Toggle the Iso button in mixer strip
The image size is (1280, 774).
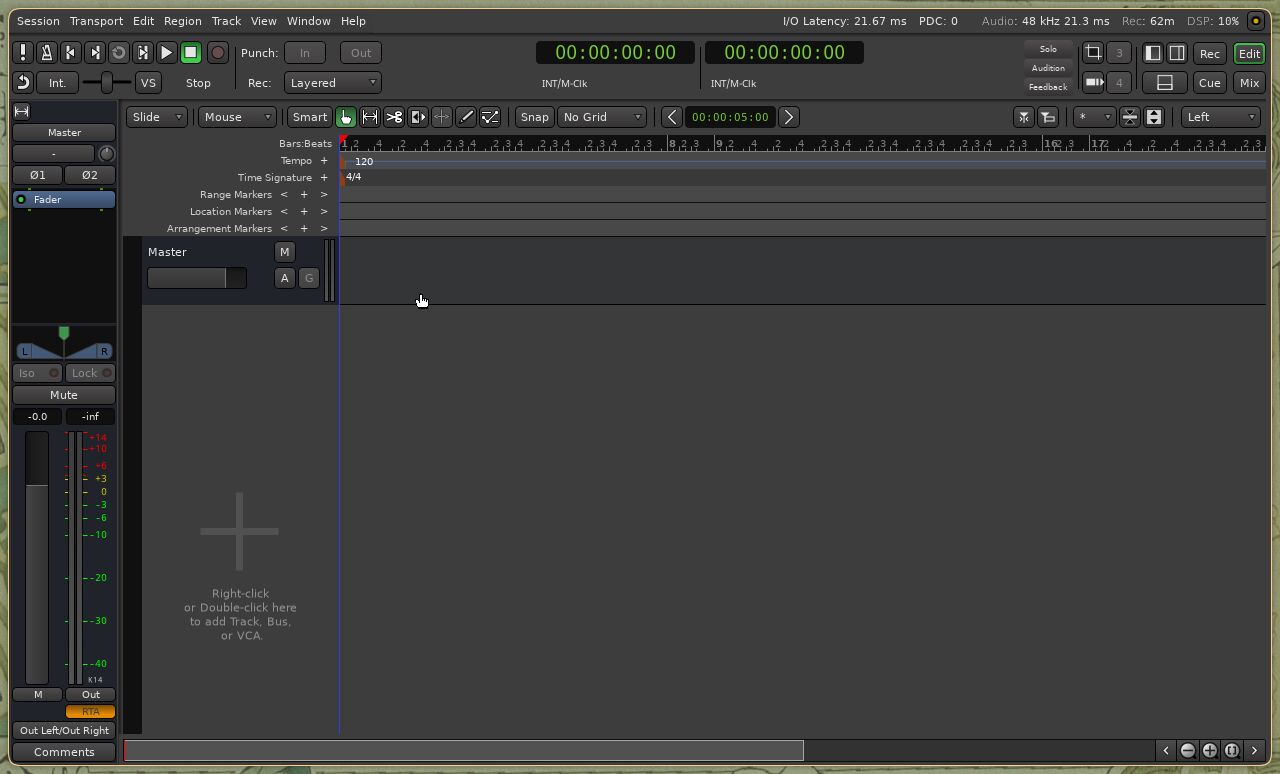[x=37, y=373]
